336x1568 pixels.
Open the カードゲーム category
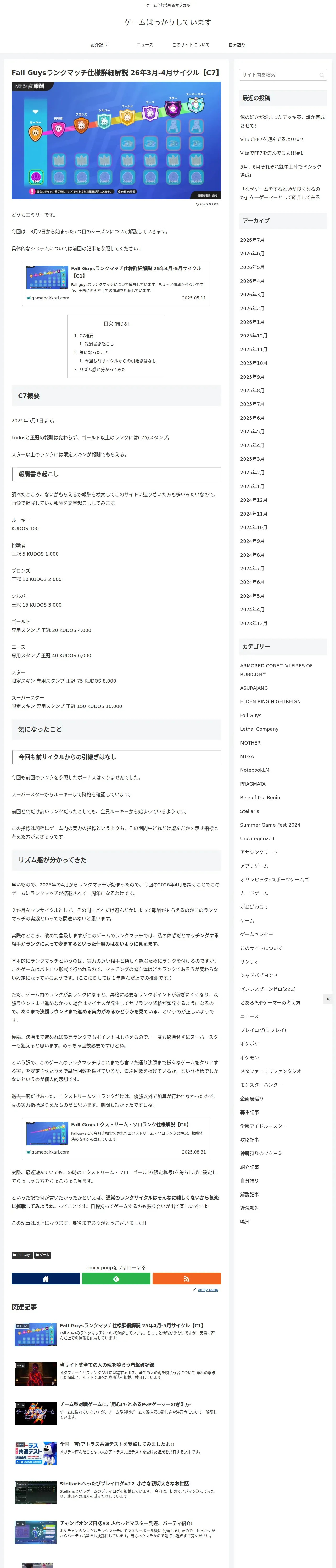click(254, 893)
